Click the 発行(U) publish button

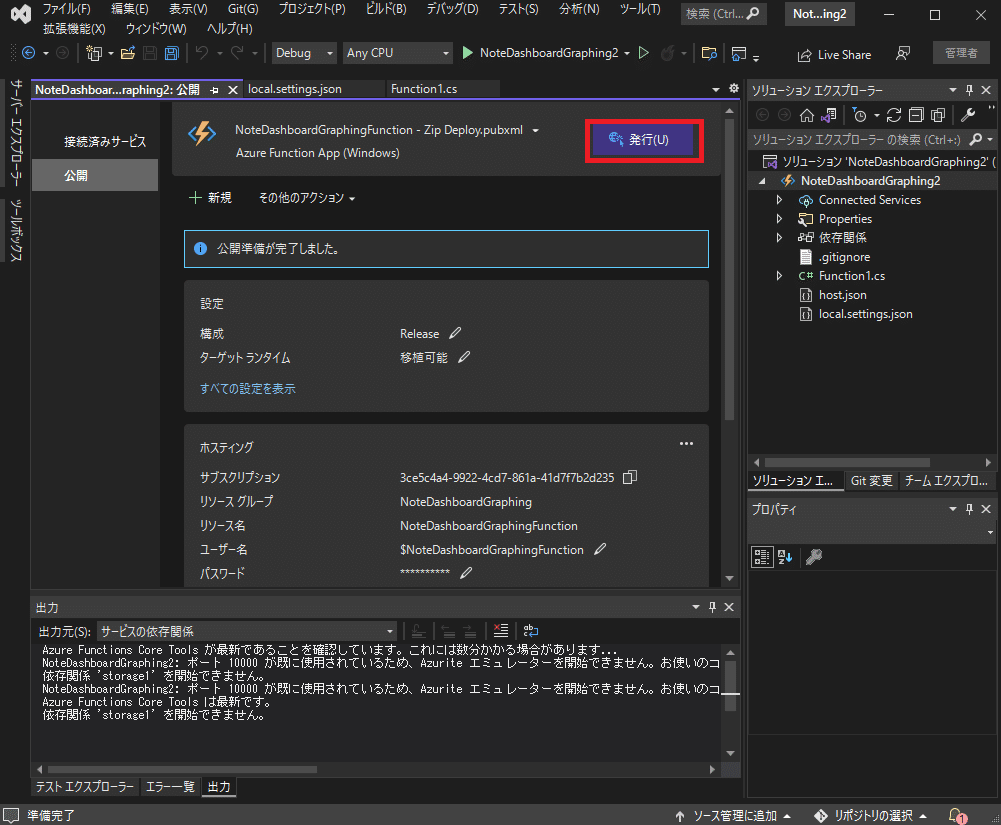[x=644, y=140]
